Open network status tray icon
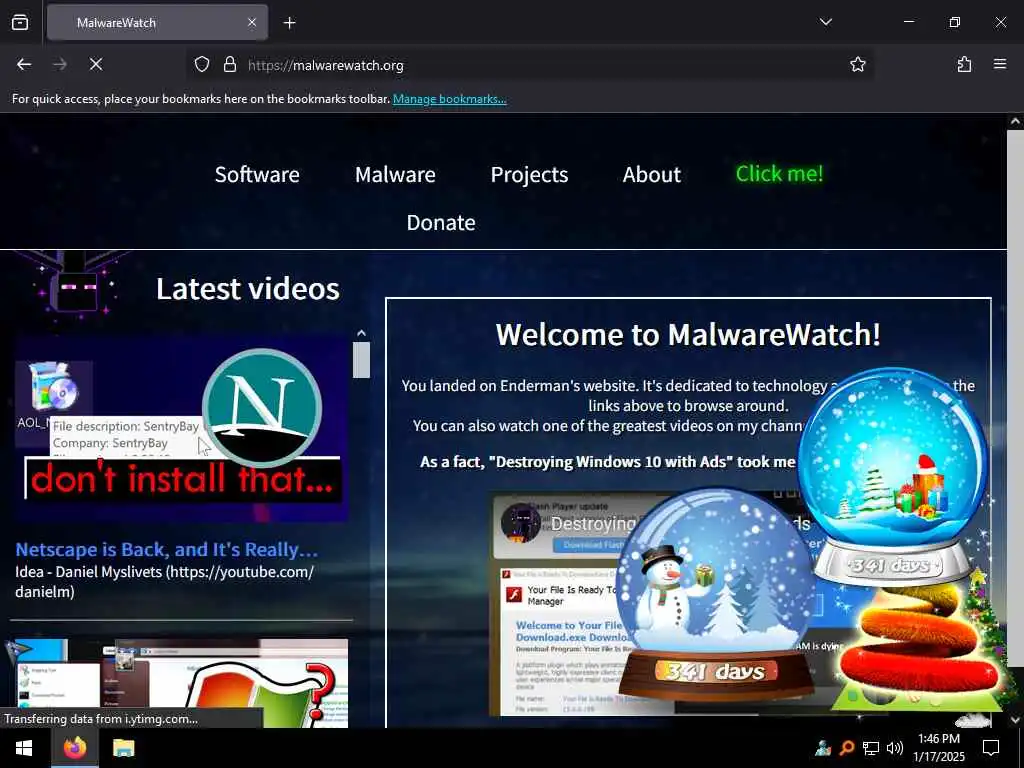This screenshot has height=768, width=1024. click(871, 748)
